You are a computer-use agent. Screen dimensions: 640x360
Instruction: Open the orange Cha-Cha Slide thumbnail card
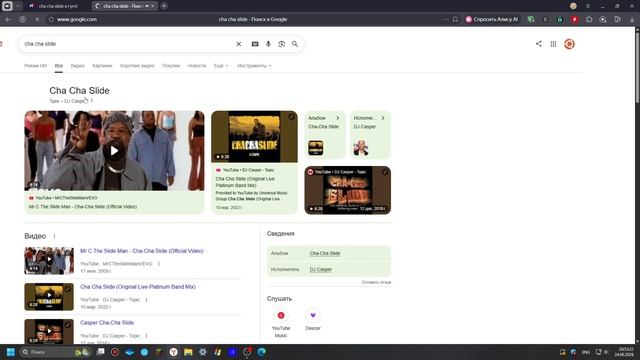click(347, 190)
